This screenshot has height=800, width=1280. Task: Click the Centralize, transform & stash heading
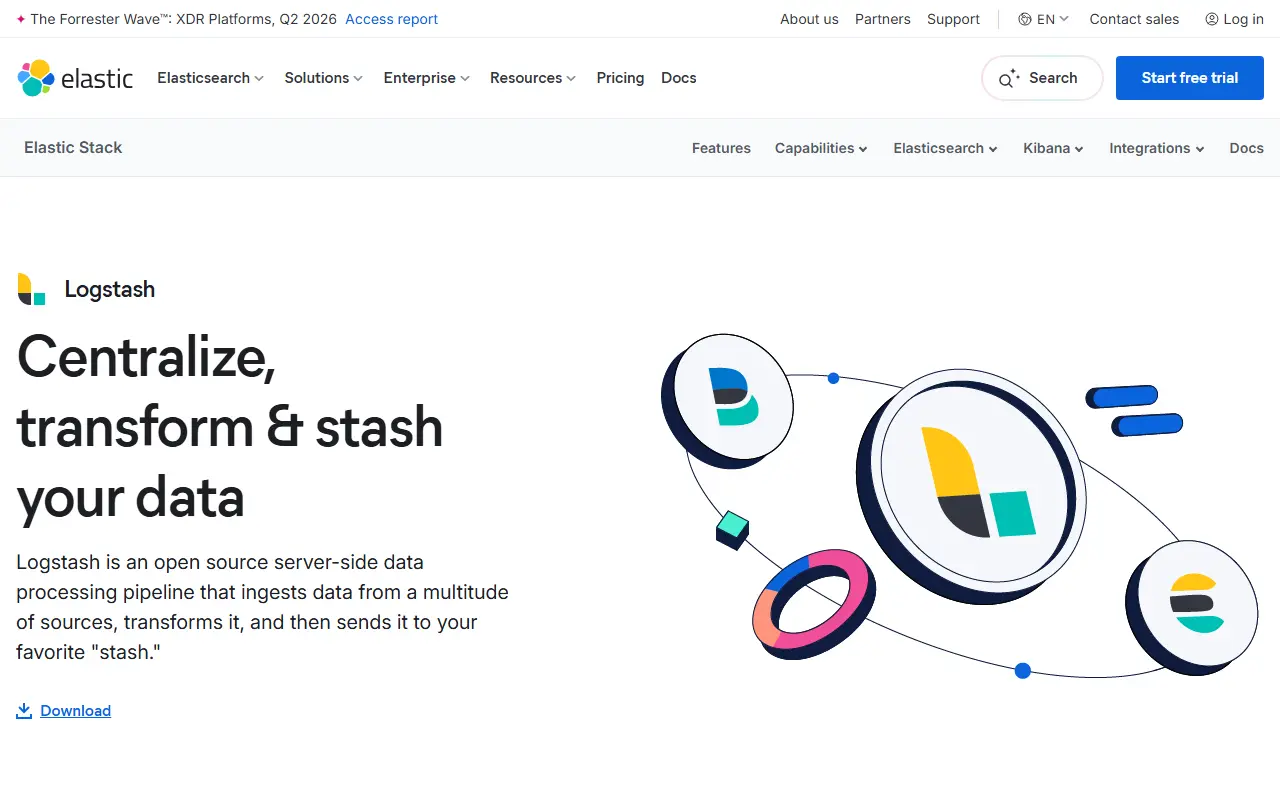230,426
